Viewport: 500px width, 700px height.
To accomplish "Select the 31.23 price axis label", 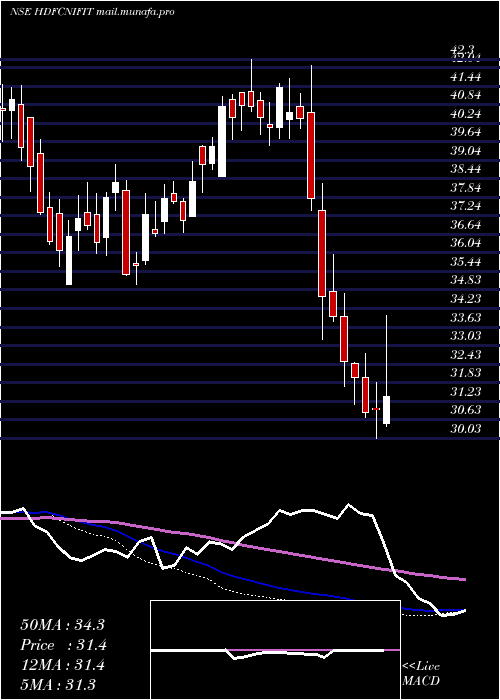I will pos(465,392).
